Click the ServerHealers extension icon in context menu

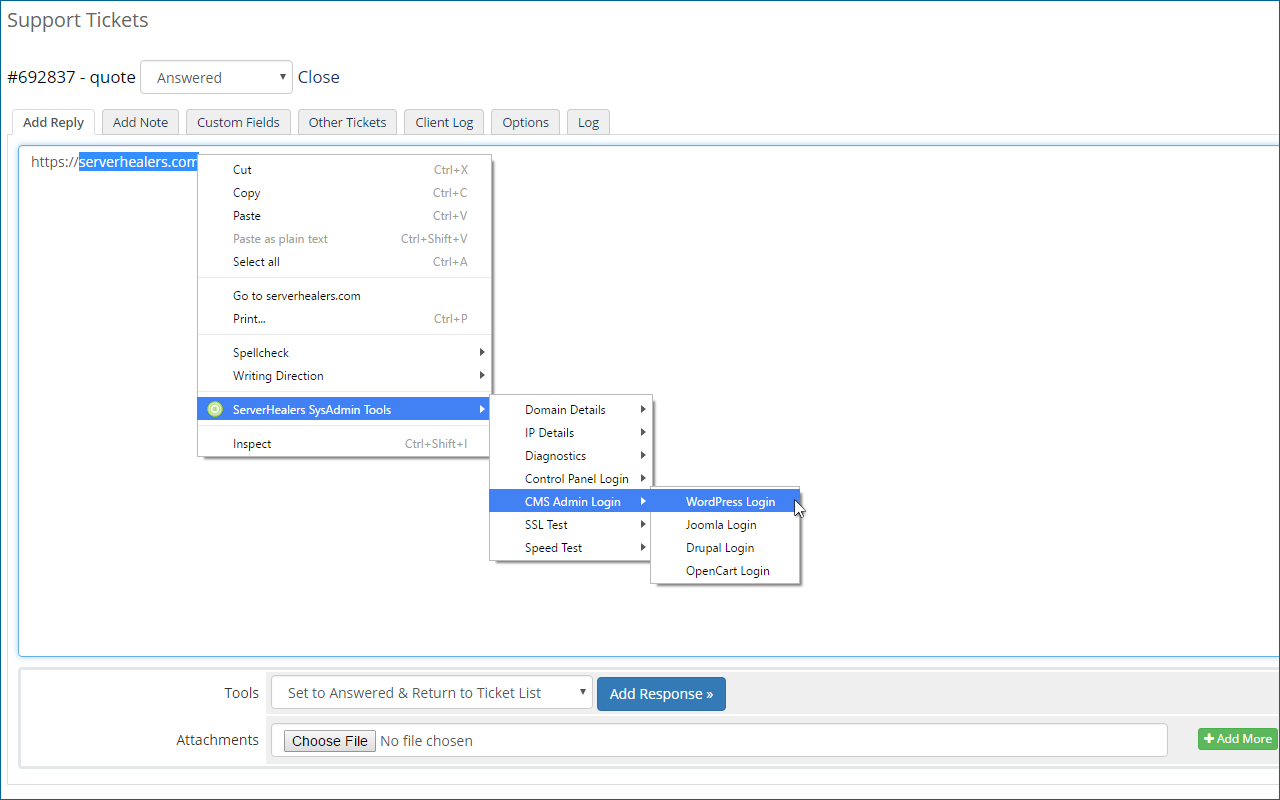(214, 409)
